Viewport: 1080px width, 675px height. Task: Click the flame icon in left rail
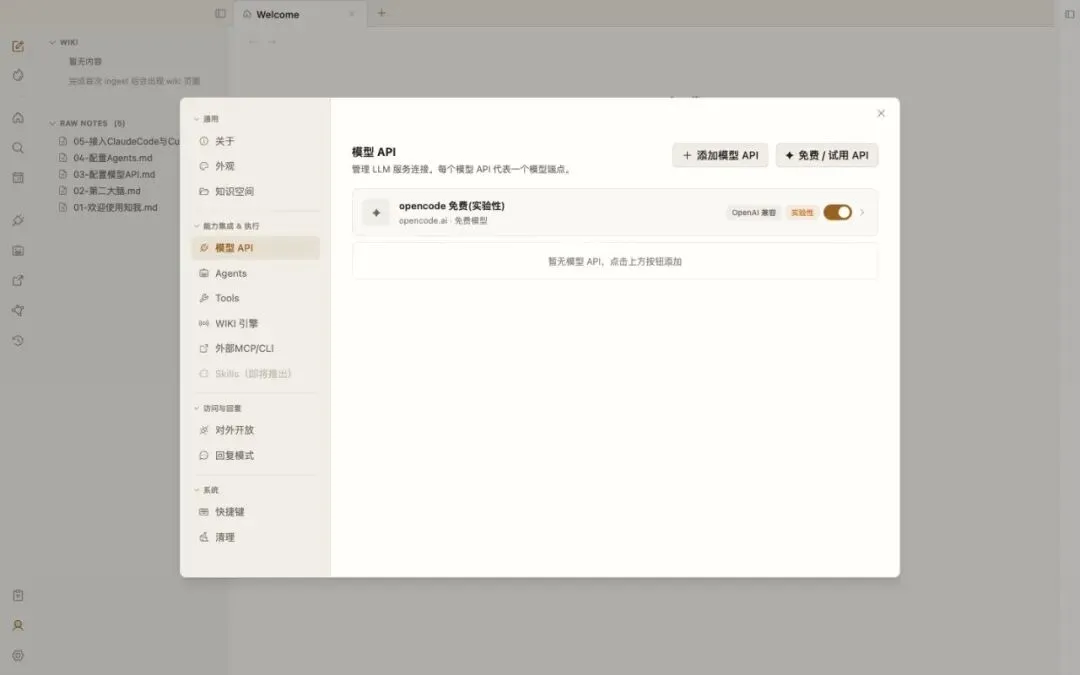click(x=18, y=75)
